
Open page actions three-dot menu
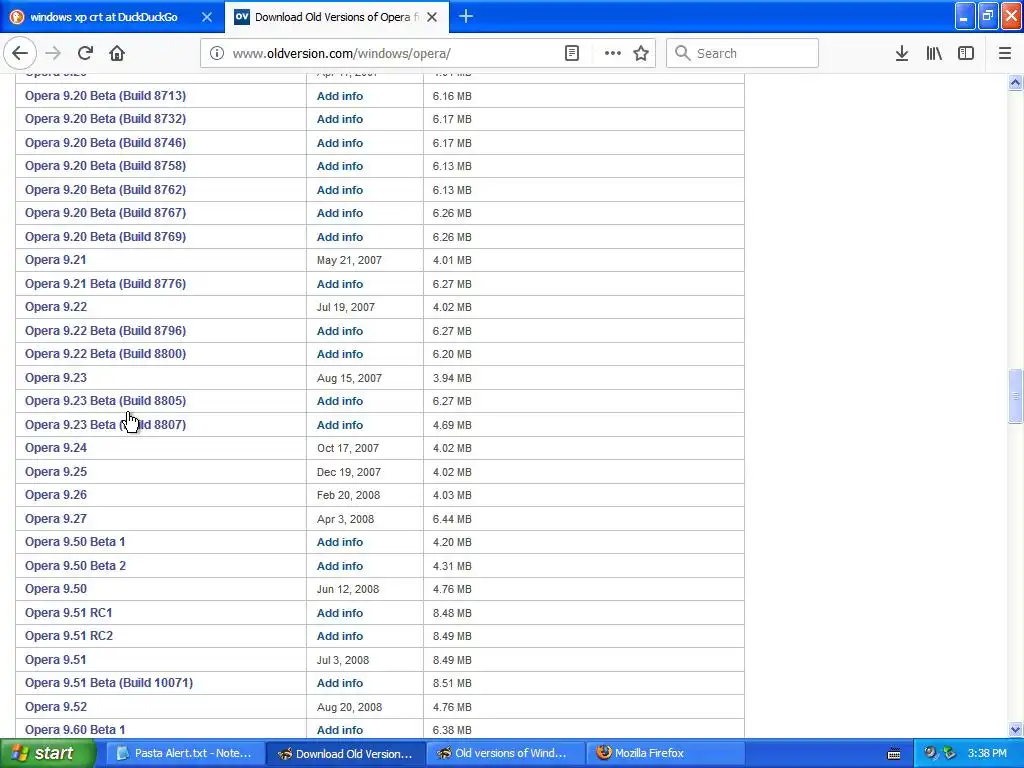point(612,54)
